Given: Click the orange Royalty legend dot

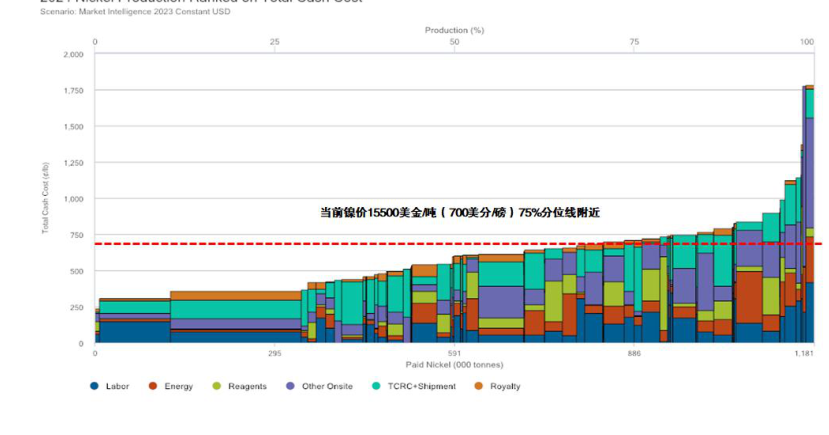Looking at the screenshot, I should pos(479,386).
